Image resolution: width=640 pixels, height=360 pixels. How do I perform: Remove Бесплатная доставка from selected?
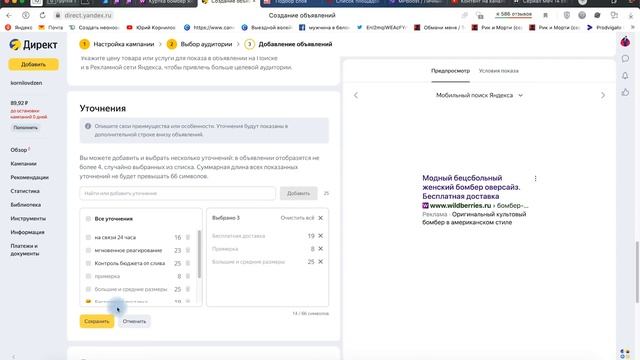[320, 236]
